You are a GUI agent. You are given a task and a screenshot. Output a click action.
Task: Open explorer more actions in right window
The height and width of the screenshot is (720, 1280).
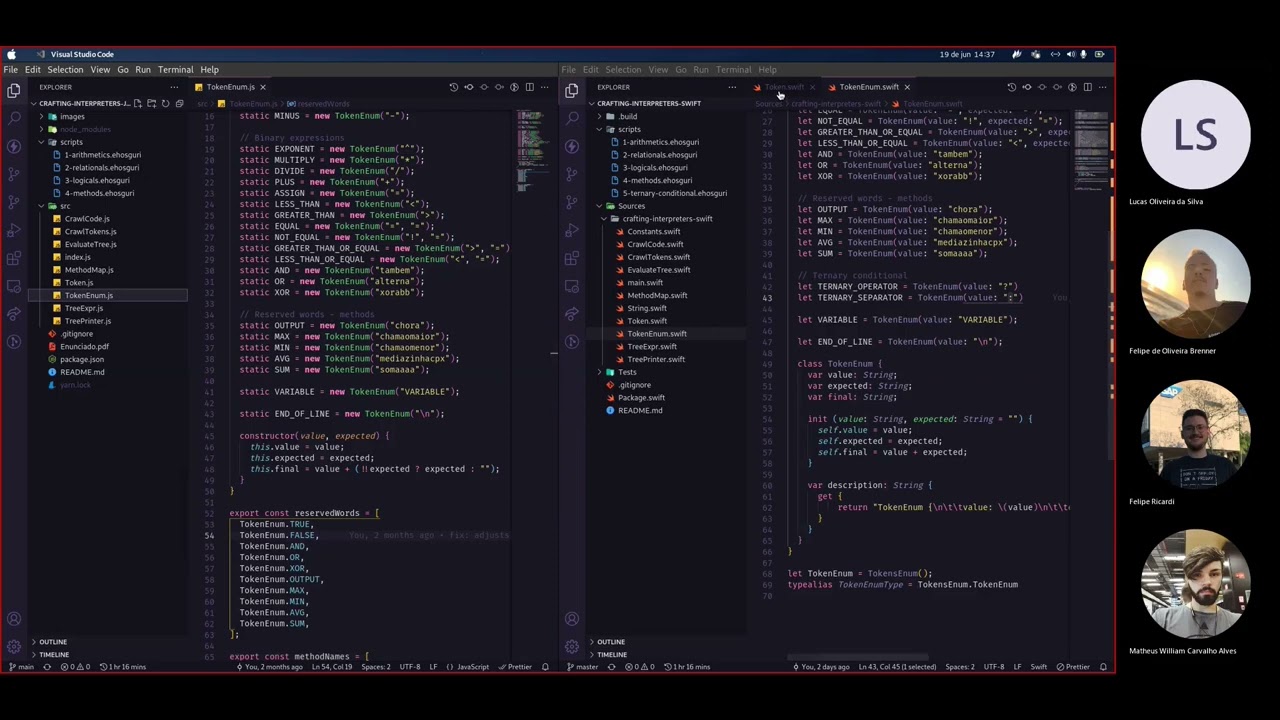732,87
